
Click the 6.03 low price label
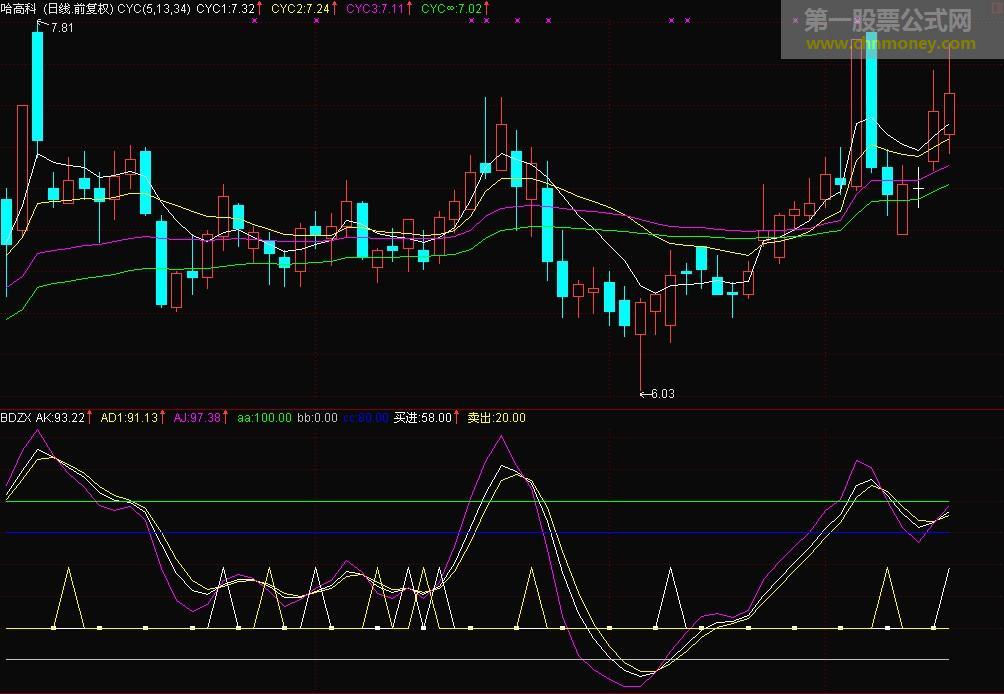click(x=662, y=394)
